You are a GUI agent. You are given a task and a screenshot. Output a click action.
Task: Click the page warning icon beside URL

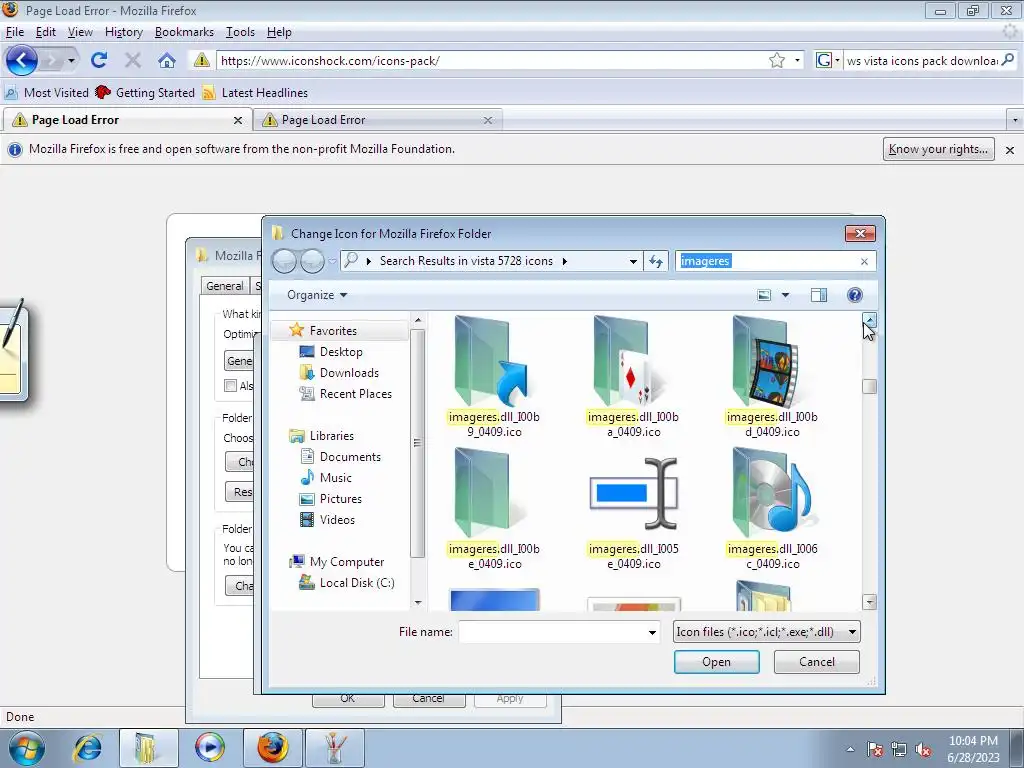[x=202, y=60]
